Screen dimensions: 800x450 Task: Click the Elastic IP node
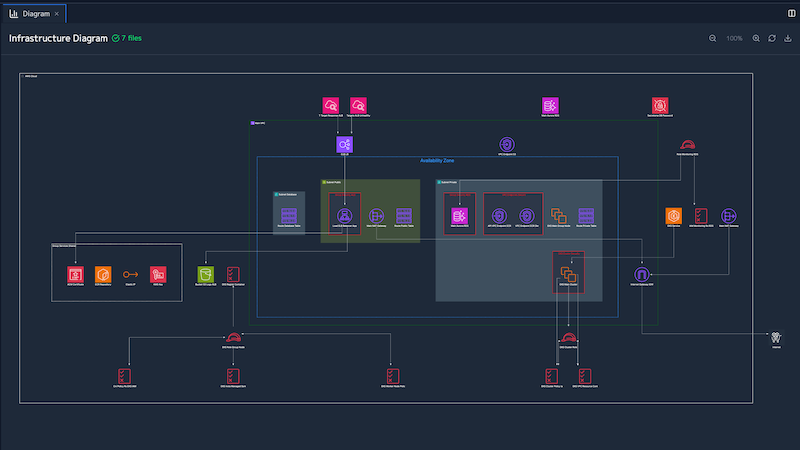pos(129,273)
